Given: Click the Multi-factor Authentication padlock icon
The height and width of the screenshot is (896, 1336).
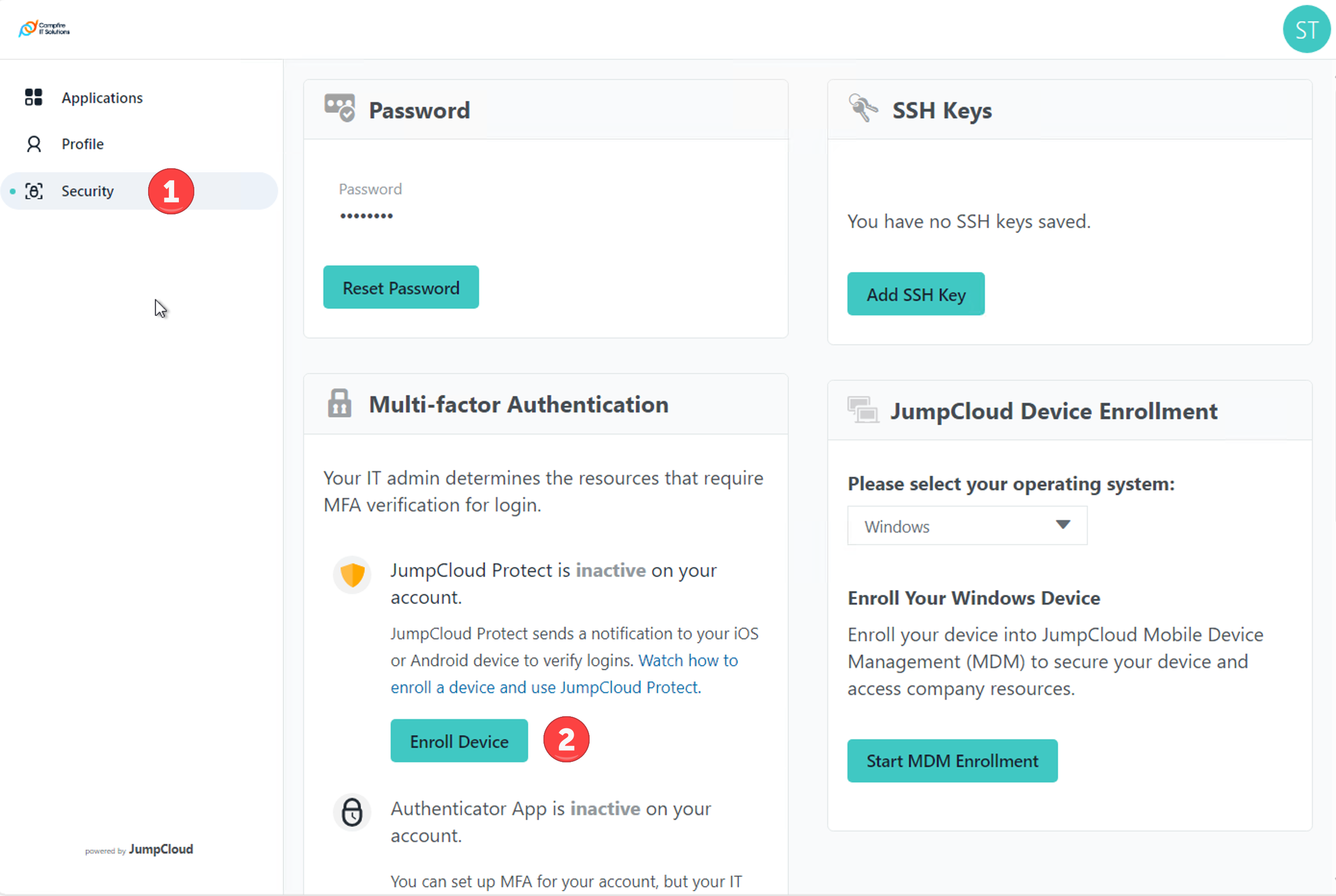Looking at the screenshot, I should (340, 403).
